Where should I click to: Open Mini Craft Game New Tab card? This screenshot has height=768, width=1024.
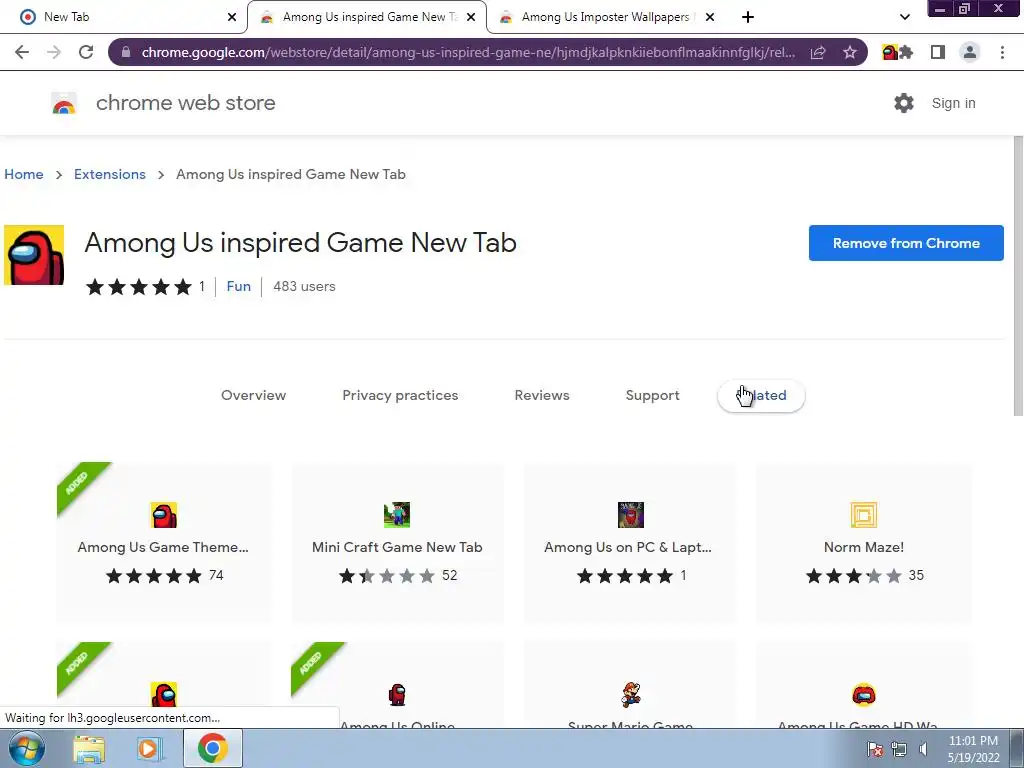click(397, 543)
